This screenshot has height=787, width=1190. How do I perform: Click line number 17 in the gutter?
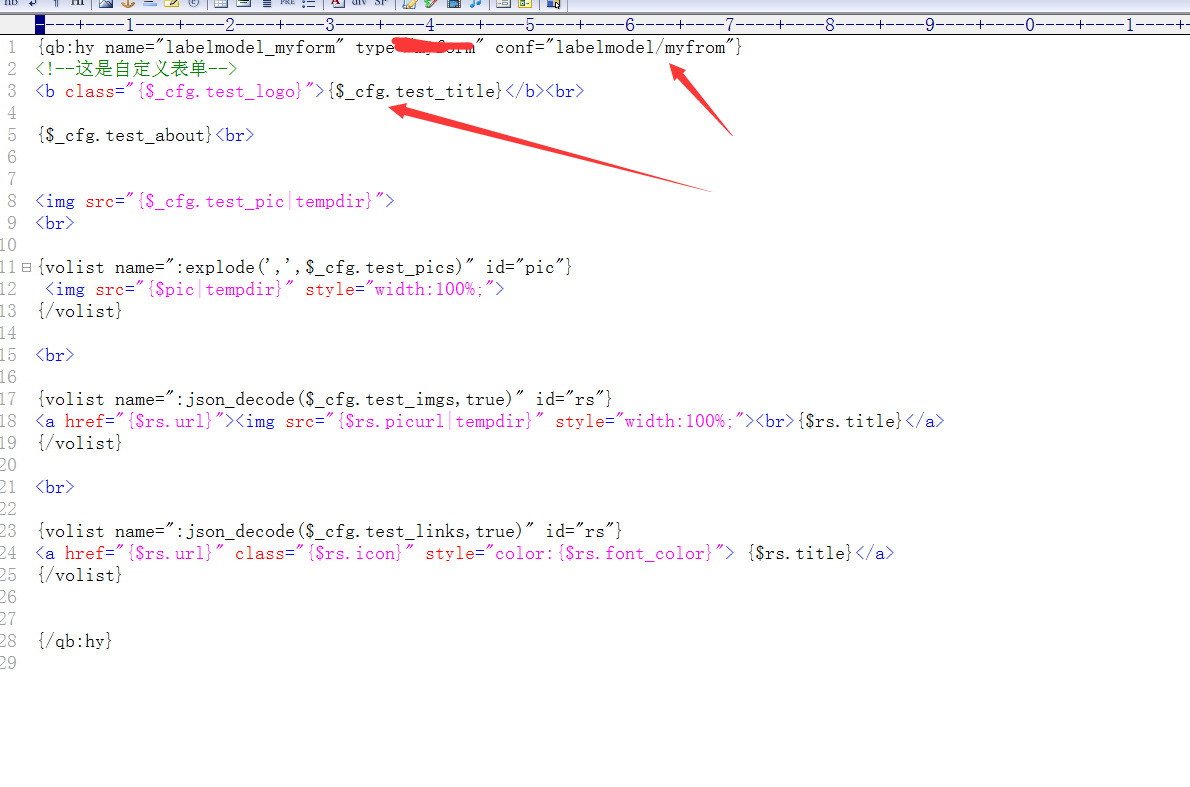[10, 399]
